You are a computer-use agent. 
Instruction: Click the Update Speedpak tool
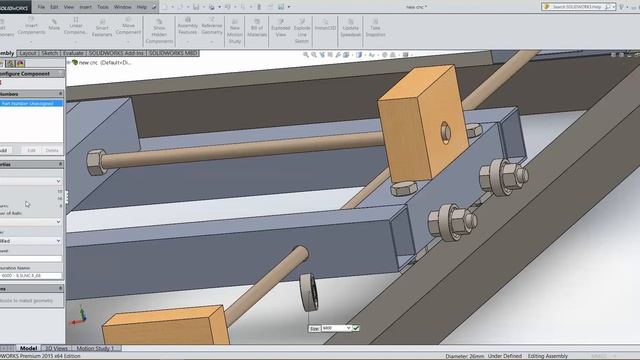351,28
